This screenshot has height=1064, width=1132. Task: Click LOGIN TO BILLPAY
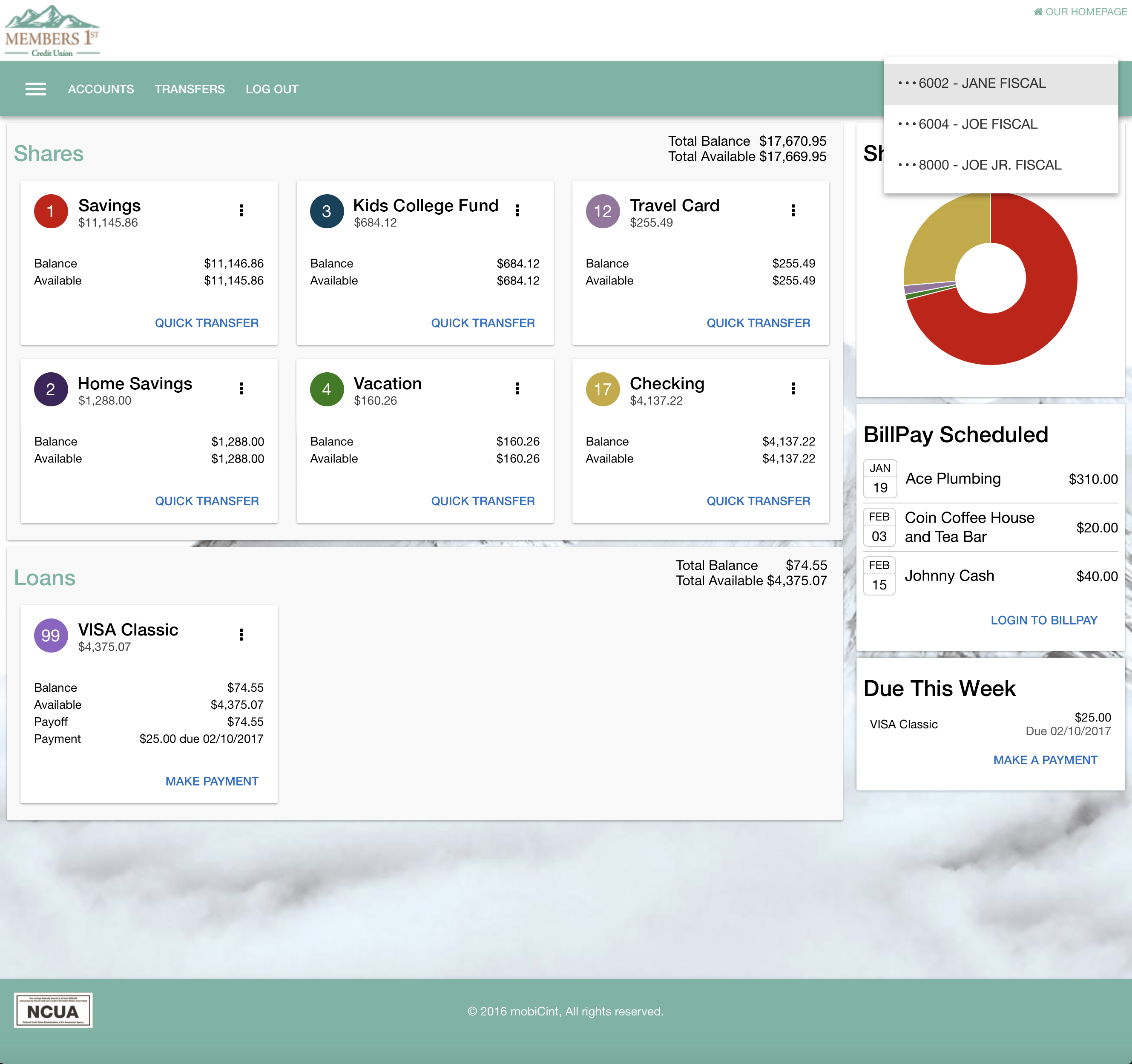click(1044, 620)
